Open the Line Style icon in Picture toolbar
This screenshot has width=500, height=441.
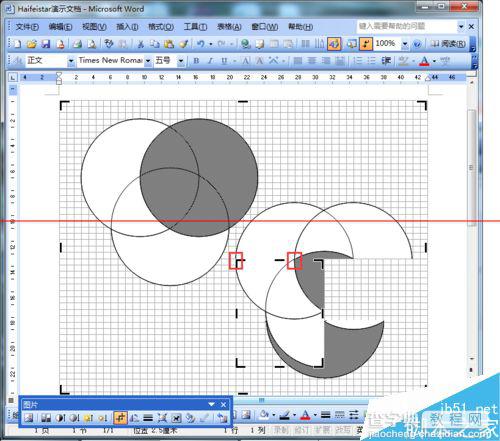point(148,417)
